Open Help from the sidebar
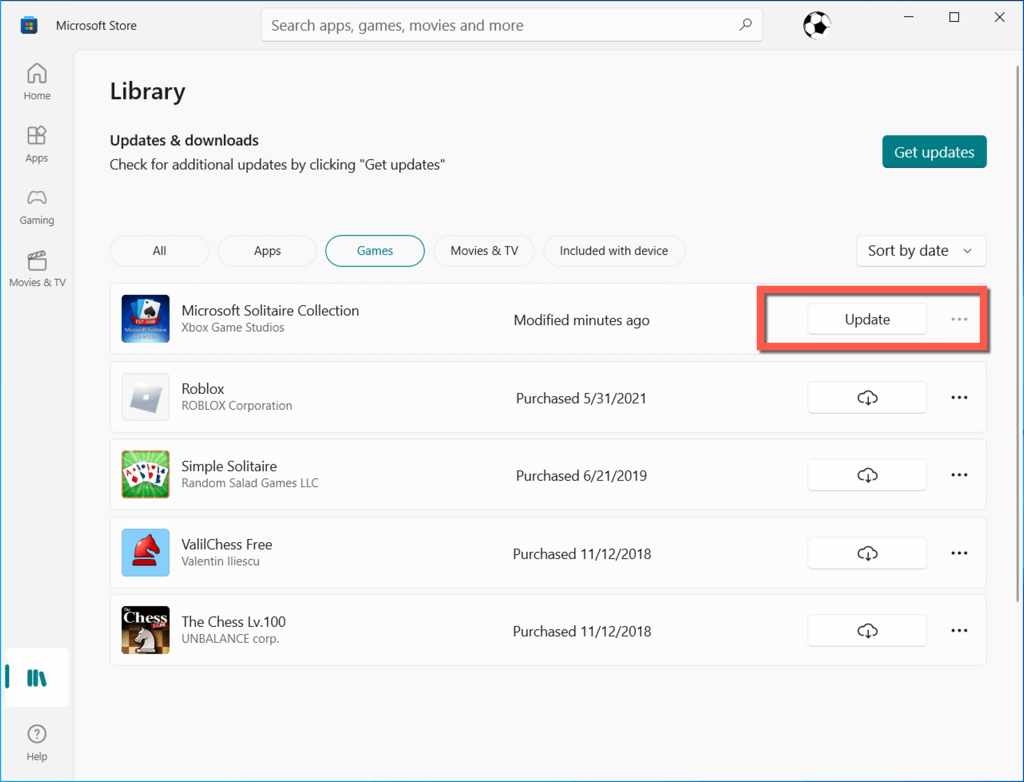The width and height of the screenshot is (1024, 782). point(37,743)
